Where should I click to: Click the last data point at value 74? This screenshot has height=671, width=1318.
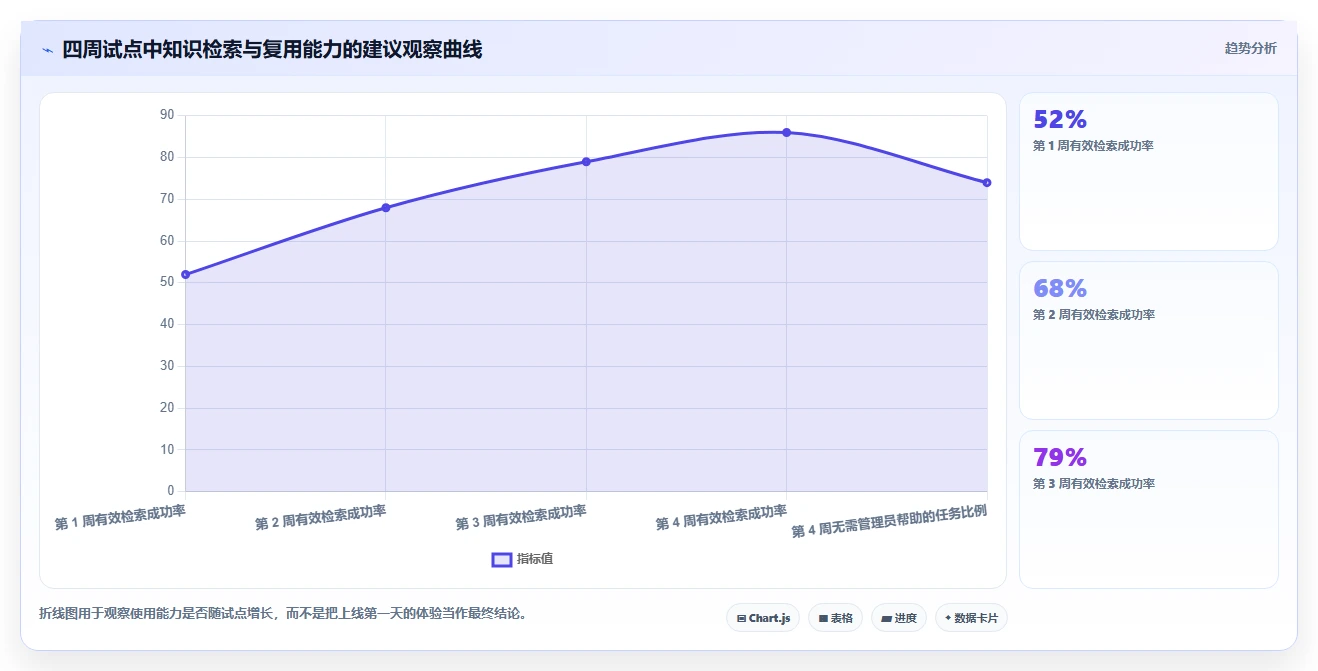(987, 182)
